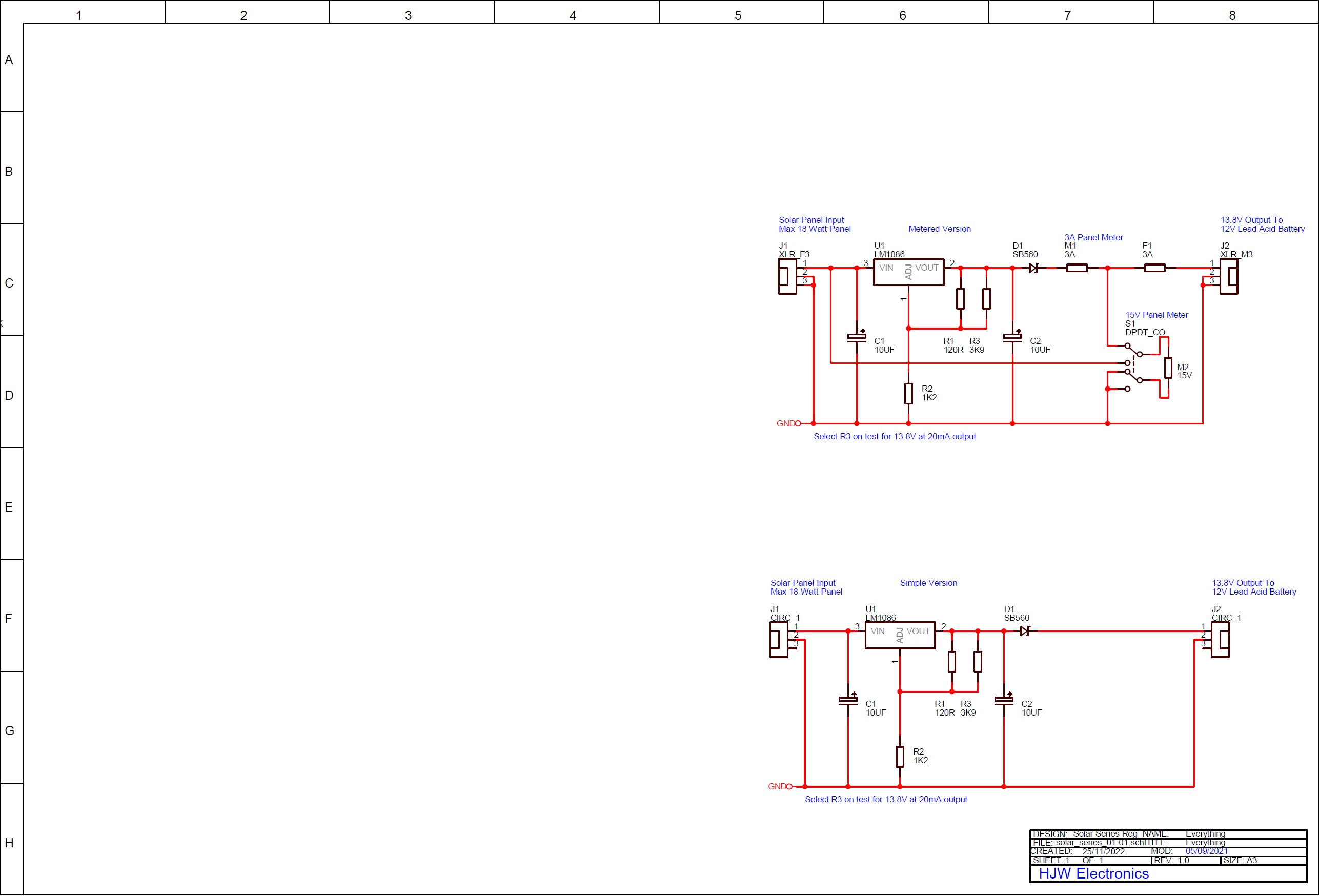Select the R2 1K2 resistor in Simple Version
The width and height of the screenshot is (1319, 896).
coord(900,757)
